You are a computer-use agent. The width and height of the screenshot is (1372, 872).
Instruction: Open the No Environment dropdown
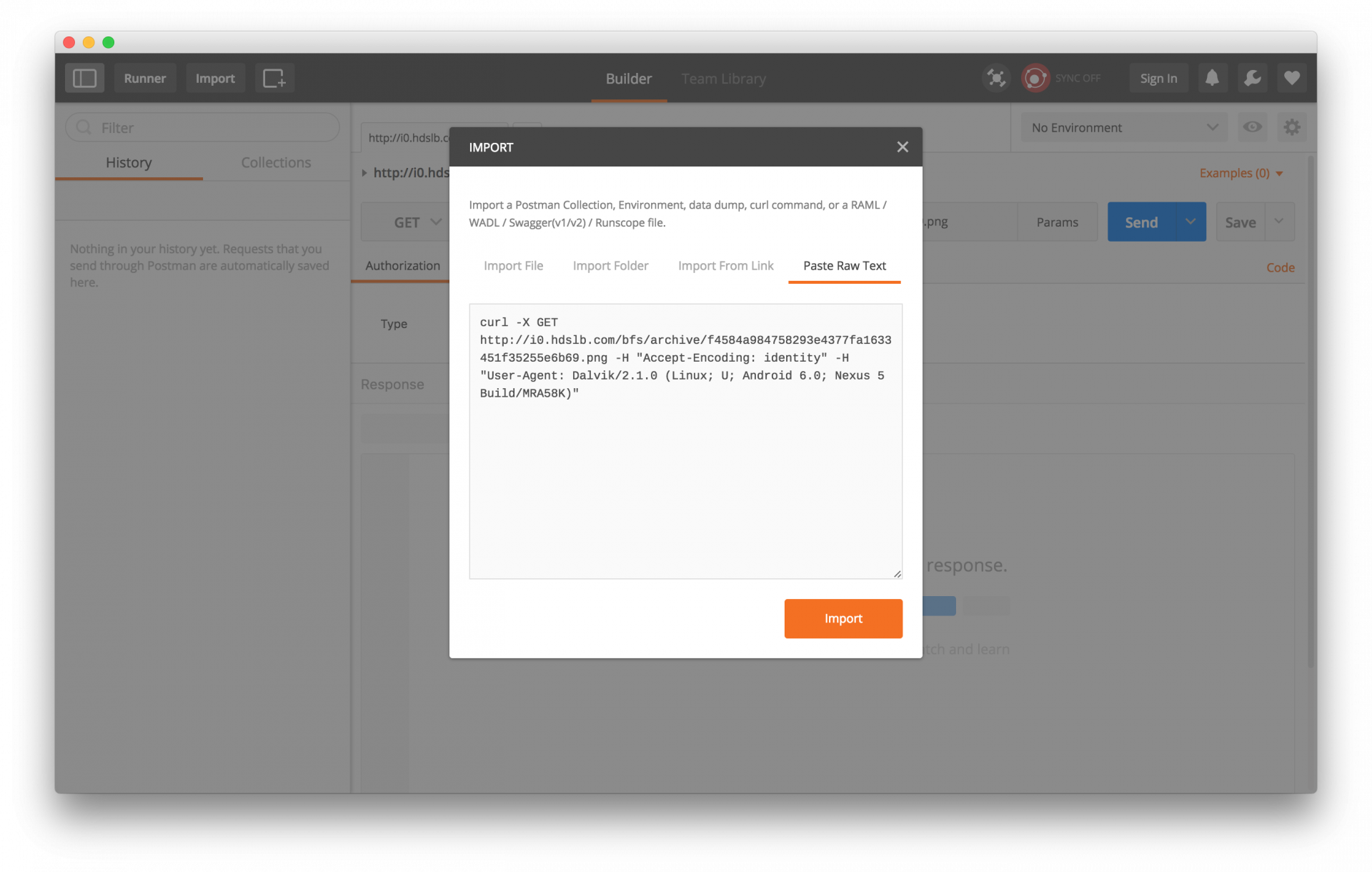tap(1124, 127)
